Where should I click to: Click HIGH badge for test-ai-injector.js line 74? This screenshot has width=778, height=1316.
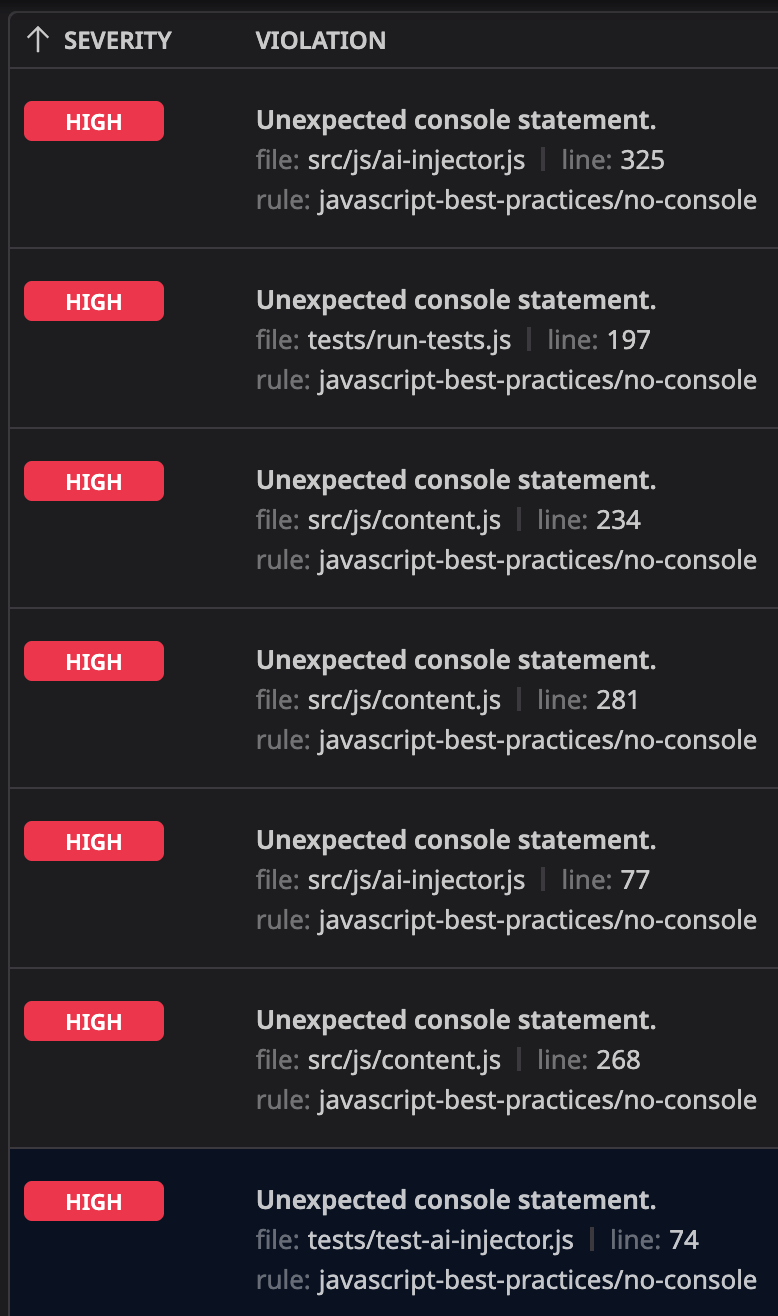pos(94,1201)
